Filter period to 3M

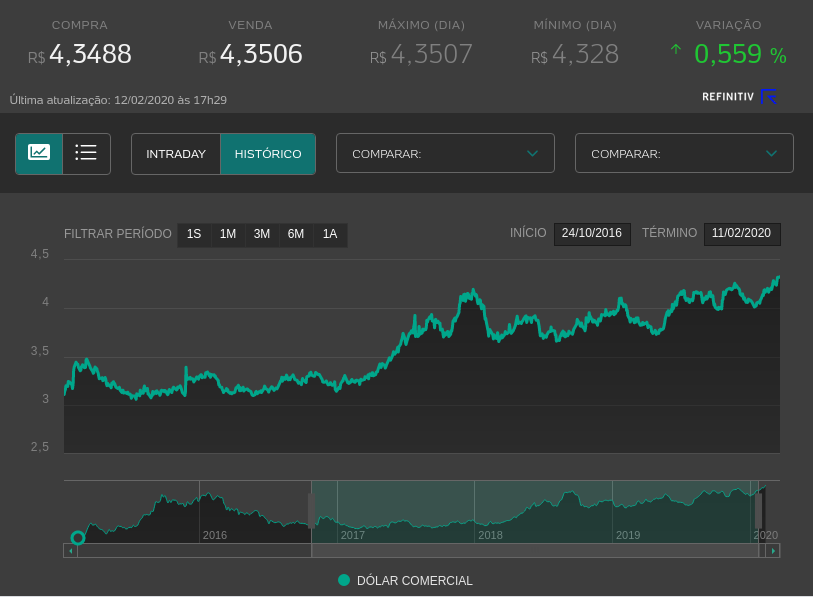(x=262, y=234)
